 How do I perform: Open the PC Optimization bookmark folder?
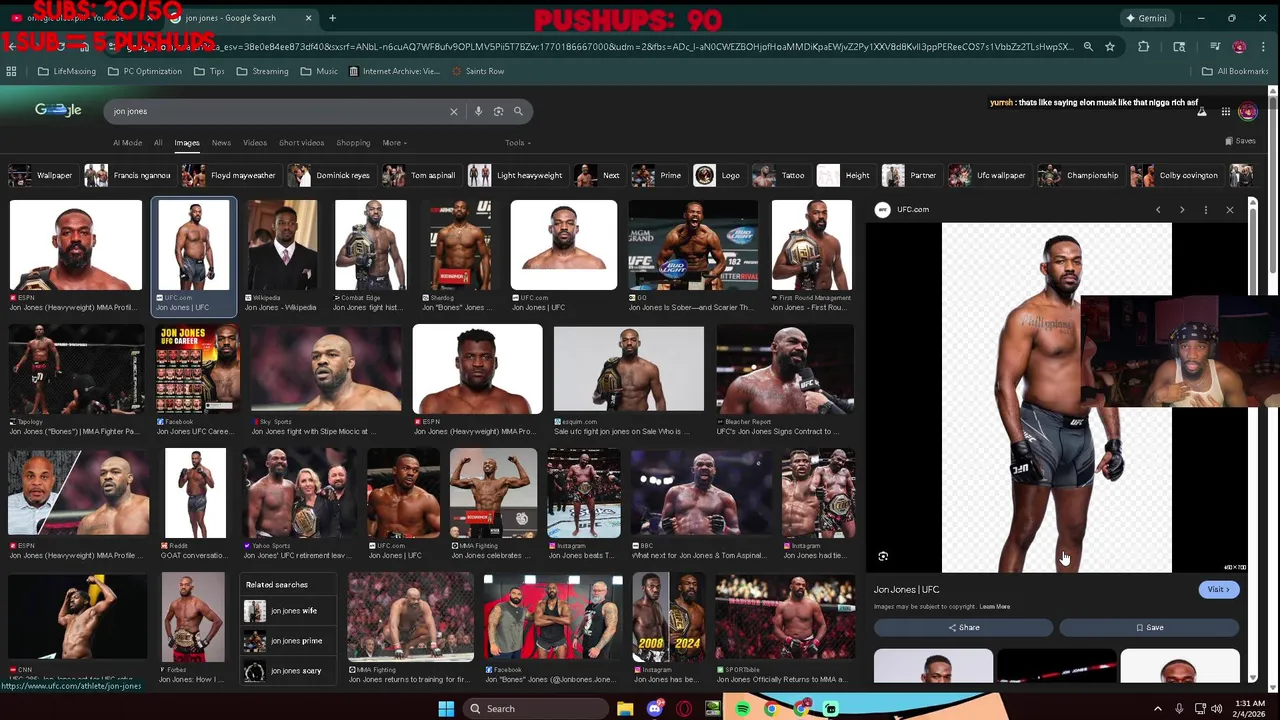(x=144, y=71)
